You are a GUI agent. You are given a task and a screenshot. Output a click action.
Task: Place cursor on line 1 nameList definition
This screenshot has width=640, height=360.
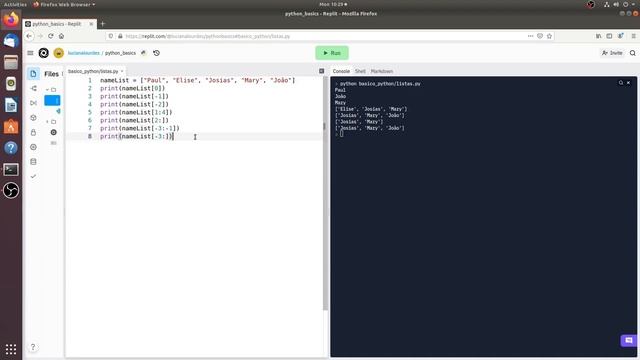198,80
